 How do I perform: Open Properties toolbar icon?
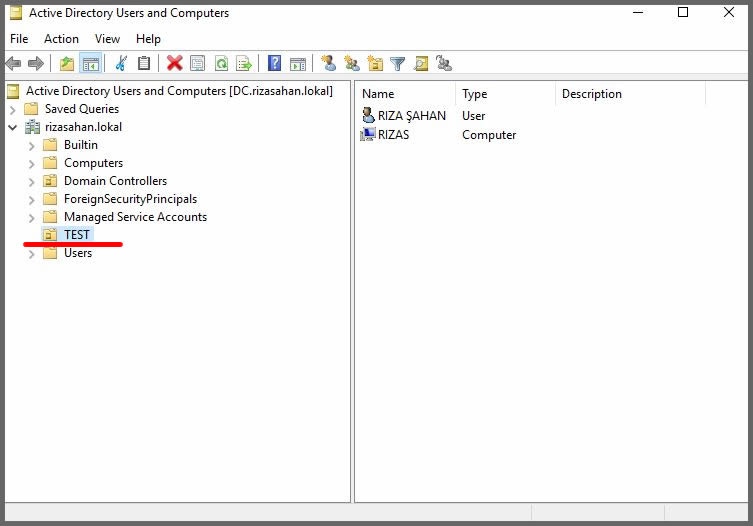(197, 63)
